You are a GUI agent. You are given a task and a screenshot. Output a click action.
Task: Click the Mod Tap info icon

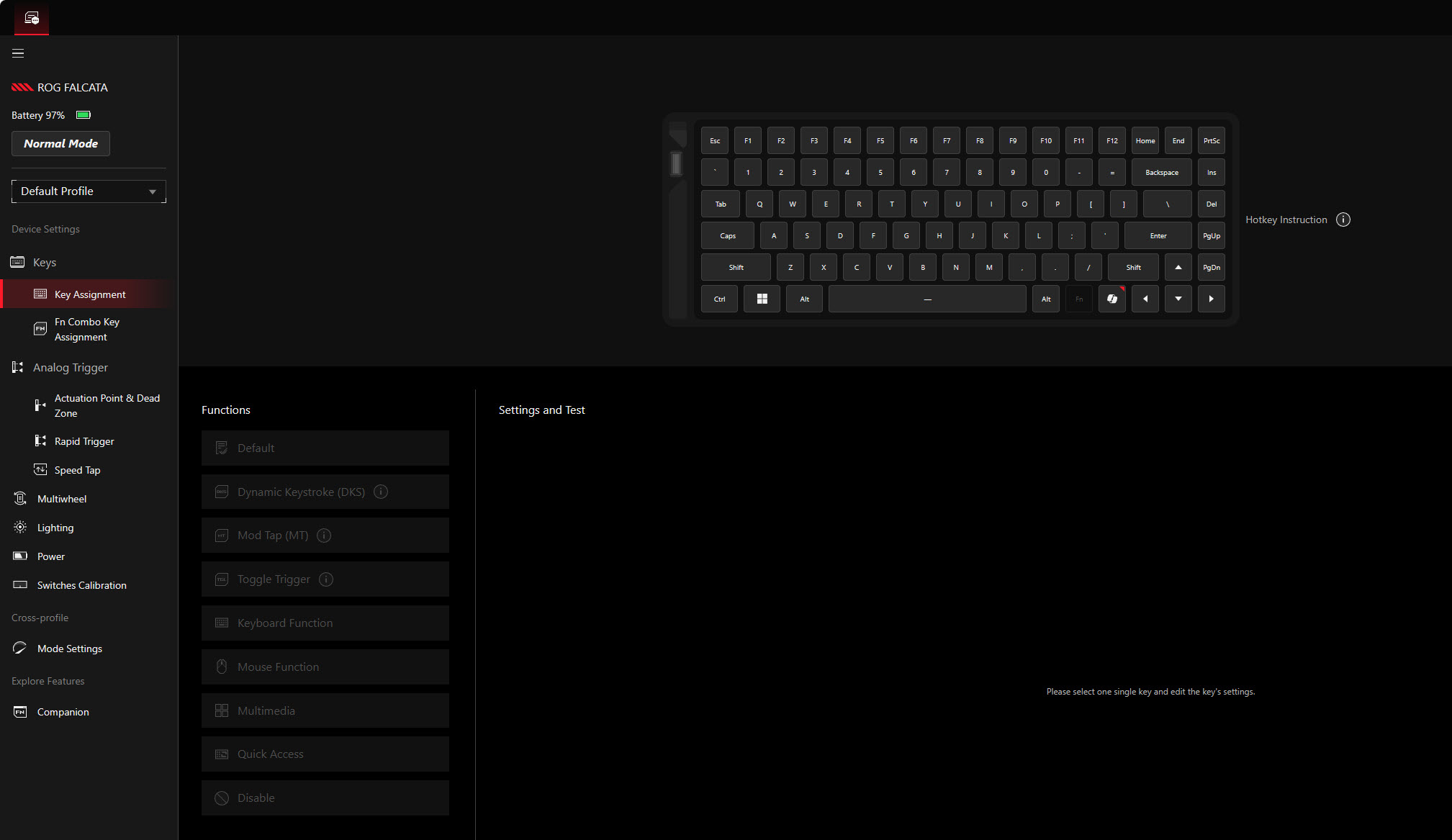pos(324,536)
